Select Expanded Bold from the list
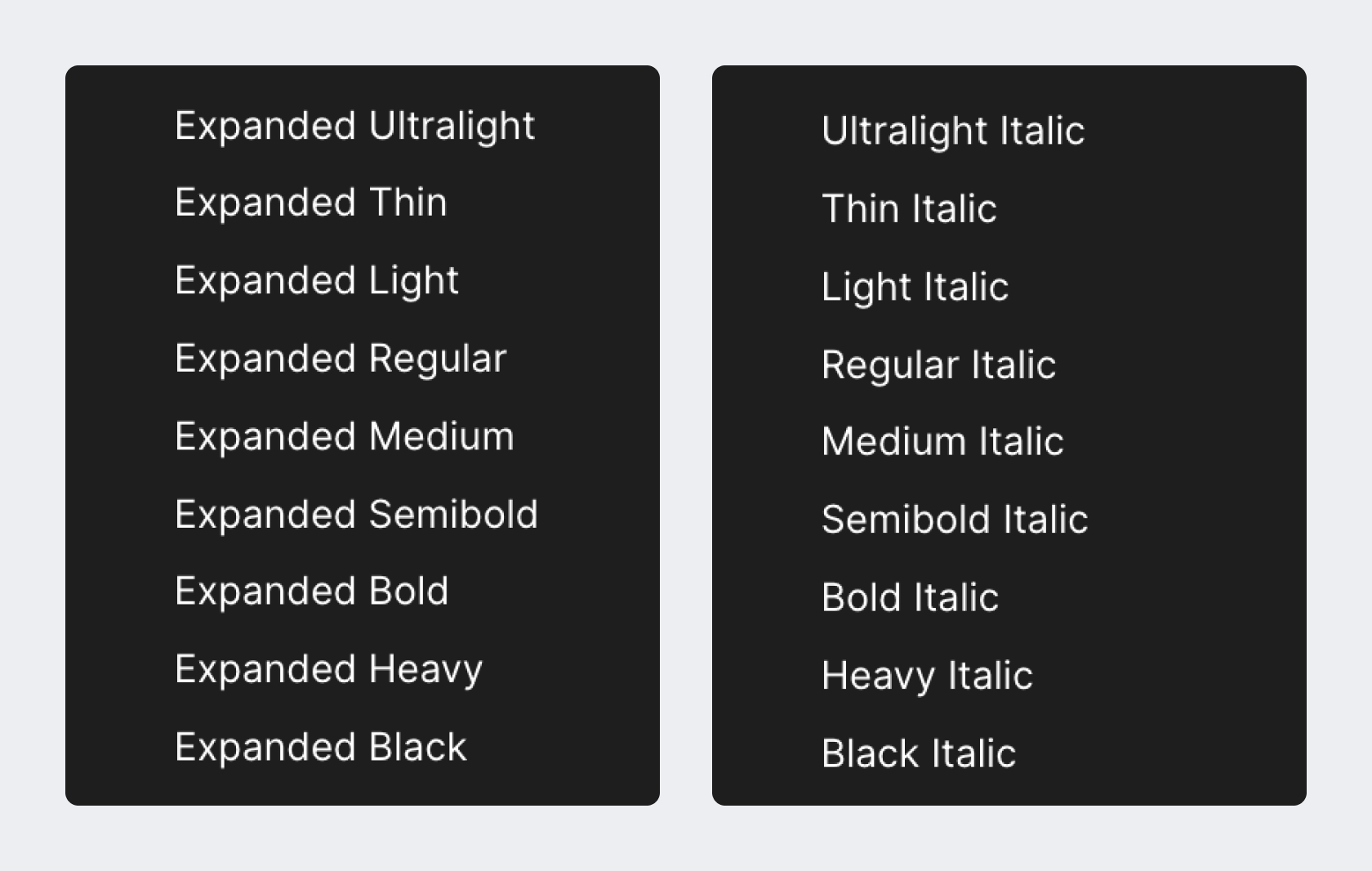This screenshot has width=1372, height=871. coord(311,591)
